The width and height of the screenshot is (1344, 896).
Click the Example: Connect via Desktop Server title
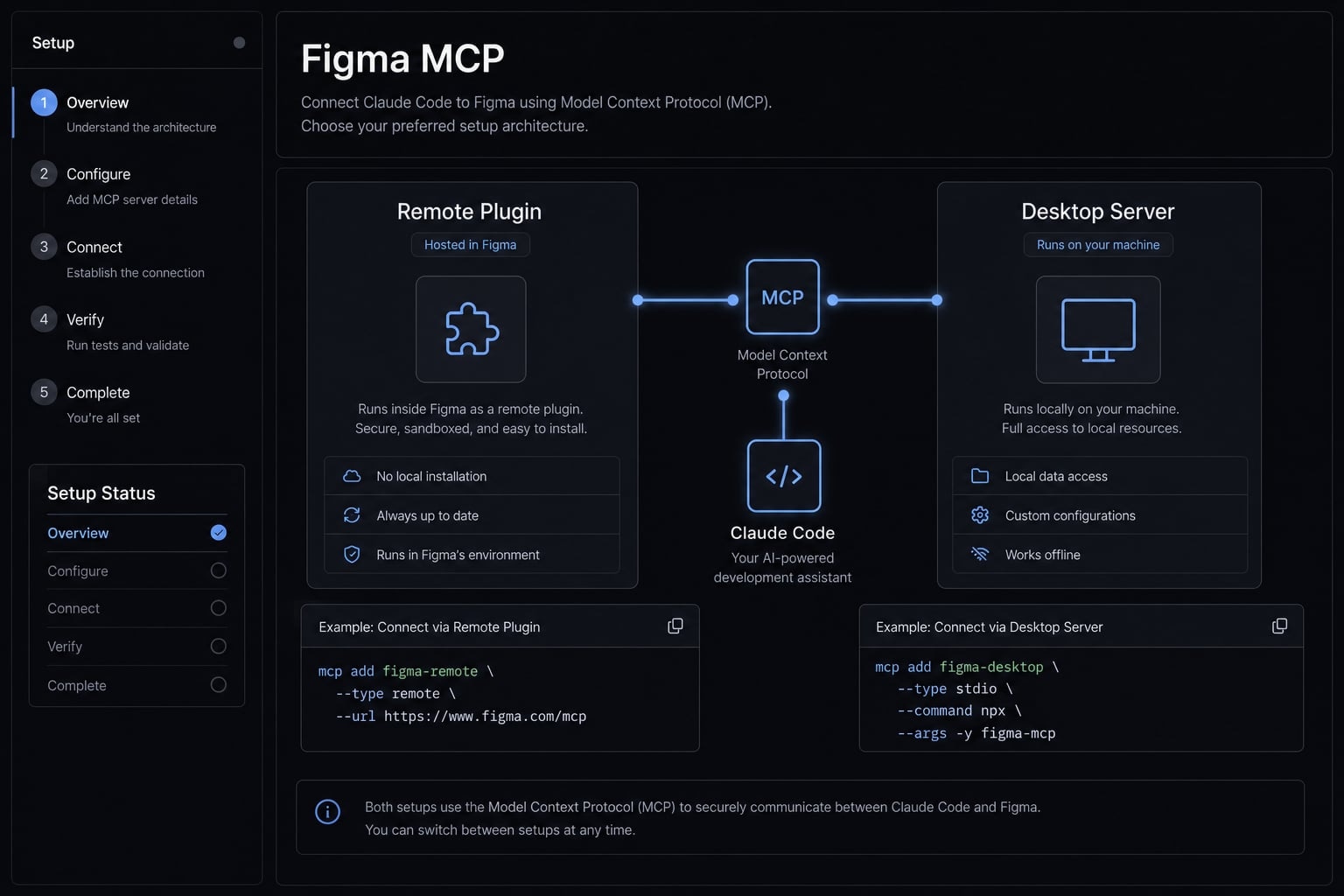pos(990,626)
